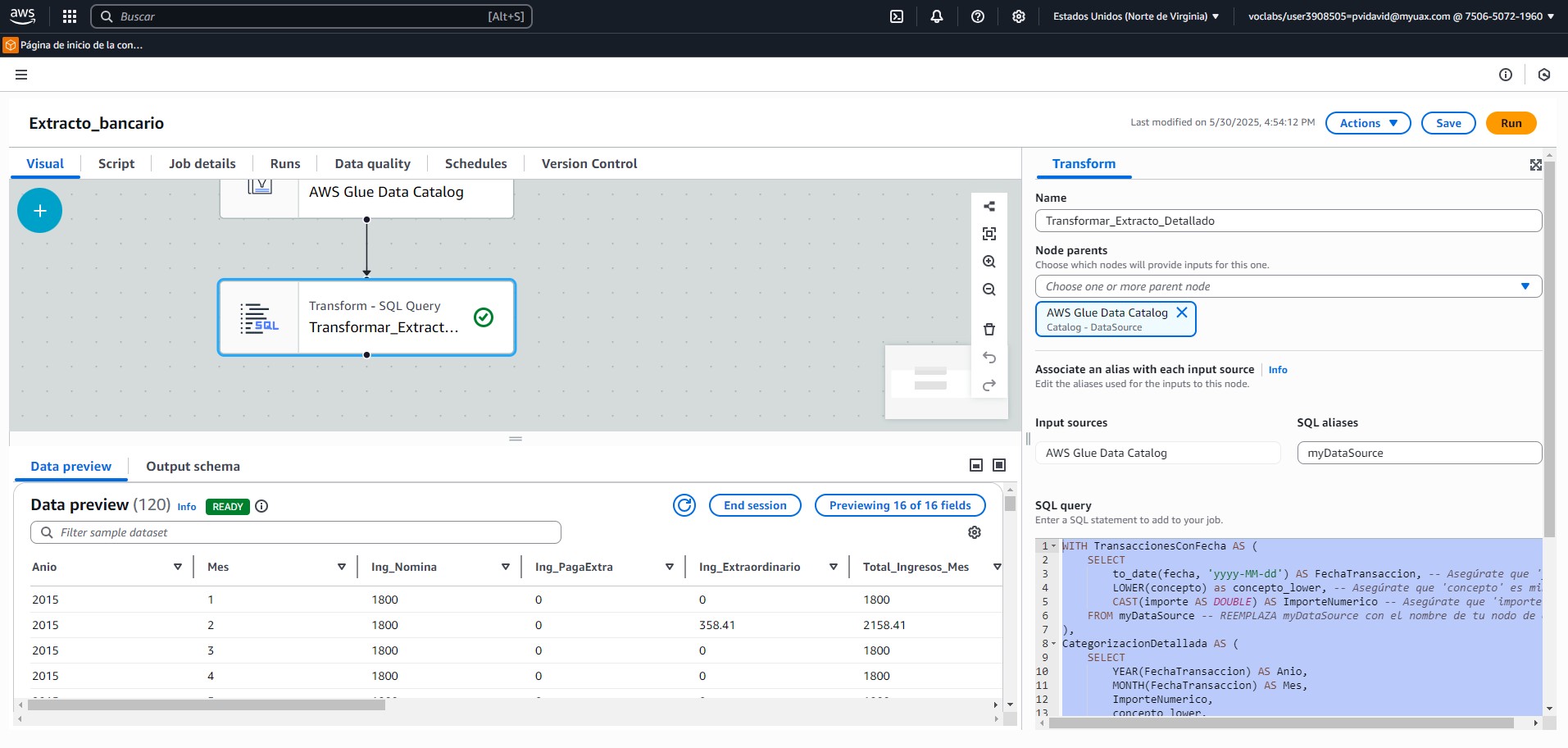The image size is (1568, 748).
Task: End the data preview session
Action: tap(755, 505)
